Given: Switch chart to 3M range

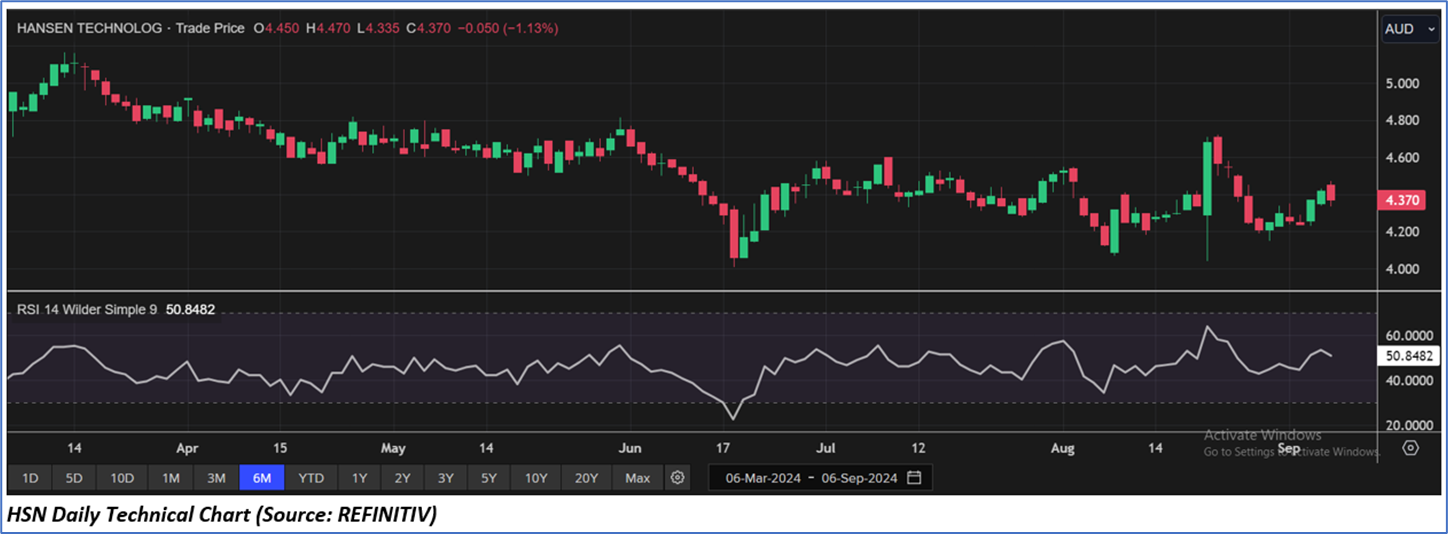Looking at the screenshot, I should pos(216,478).
